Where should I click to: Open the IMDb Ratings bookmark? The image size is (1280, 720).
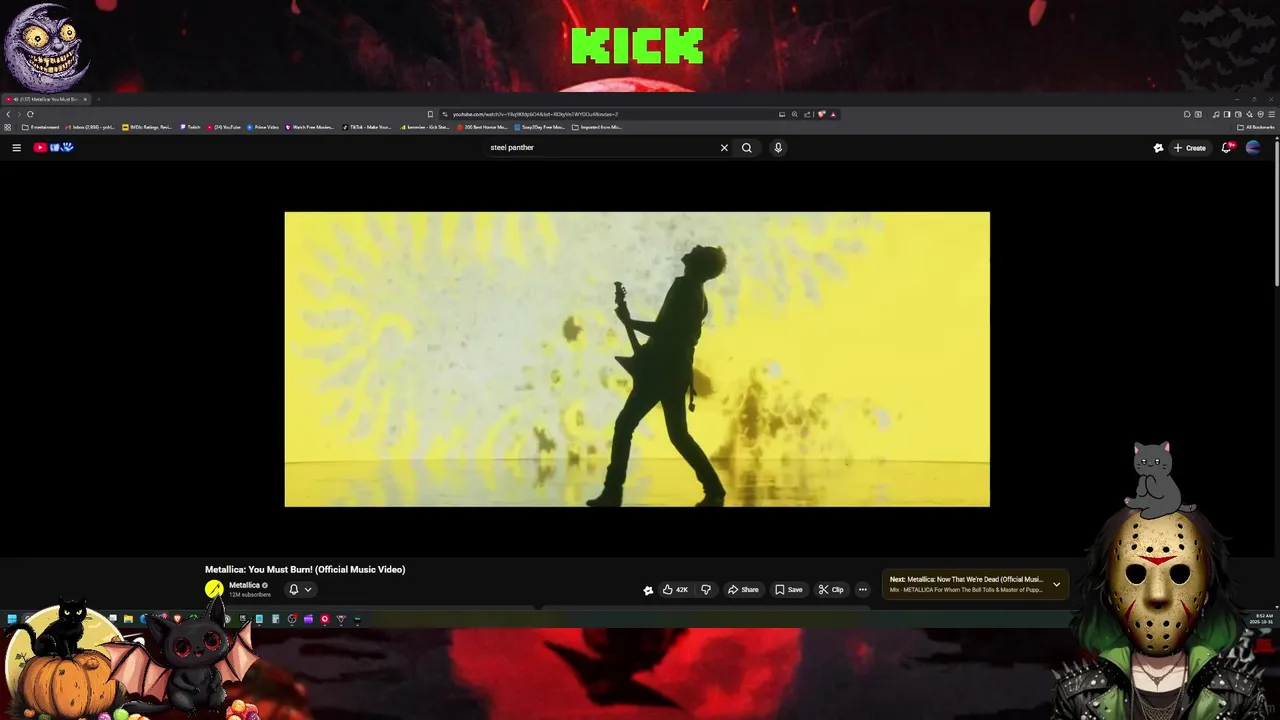tap(147, 127)
